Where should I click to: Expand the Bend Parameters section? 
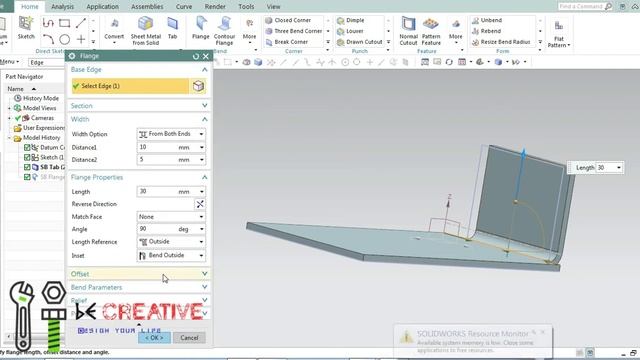139,287
